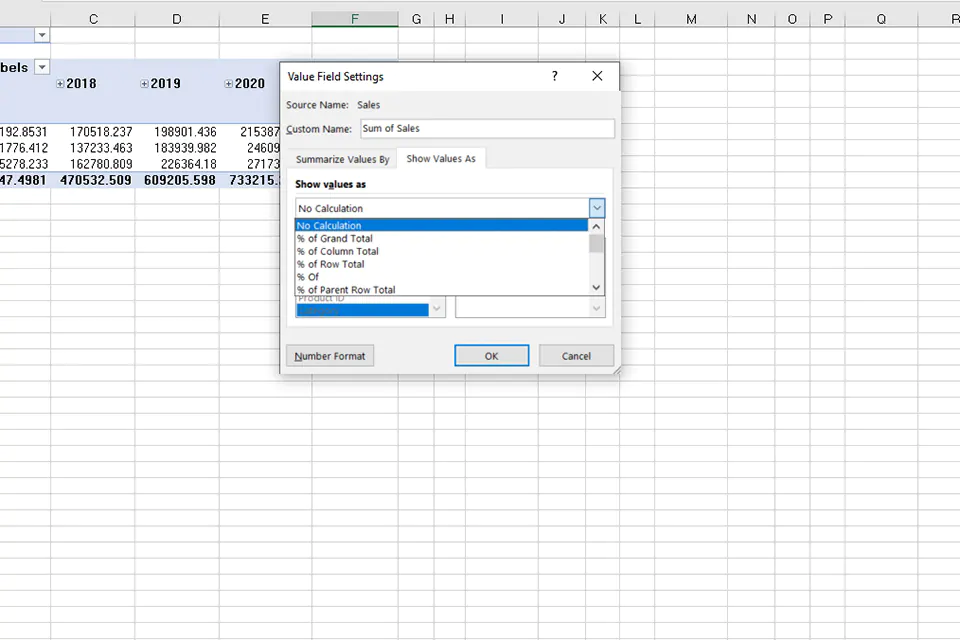Select column F header
This screenshot has width=960, height=640.
(354, 18)
